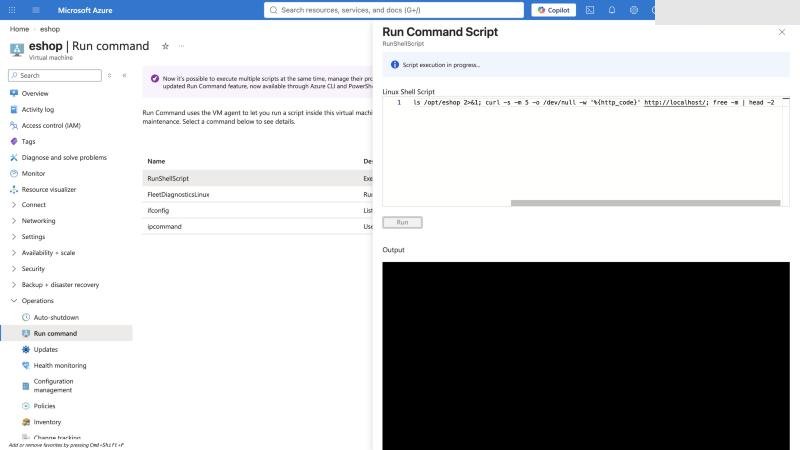800x450 pixels.
Task: Click the Inventory icon in sidebar
Action: pos(26,422)
